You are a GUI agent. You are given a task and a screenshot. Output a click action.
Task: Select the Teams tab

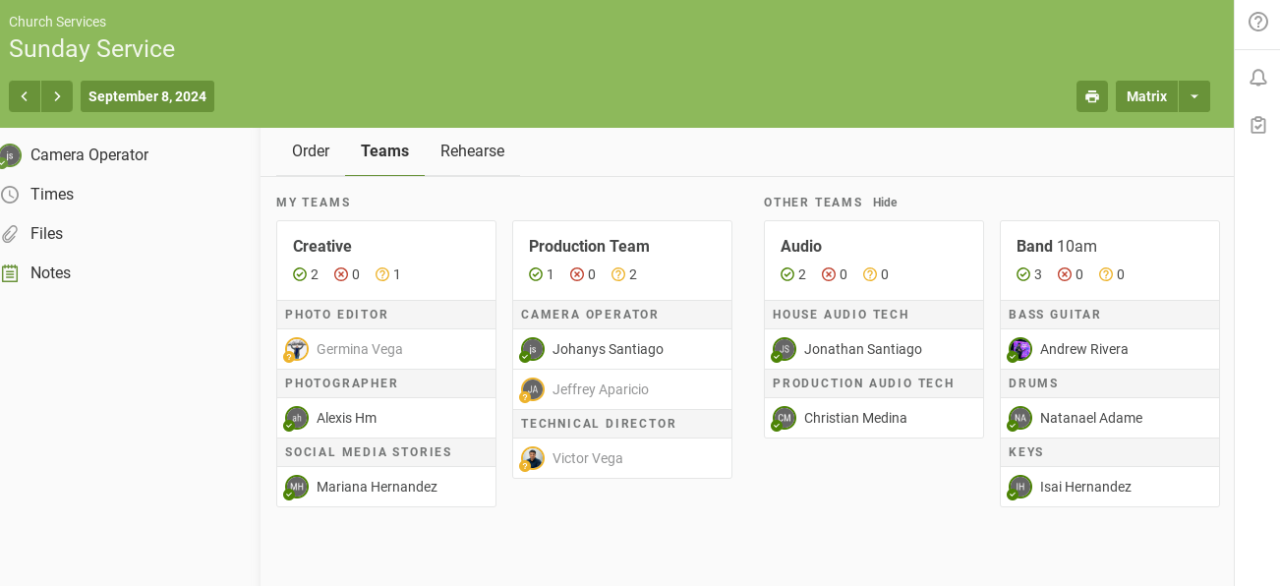coord(385,151)
